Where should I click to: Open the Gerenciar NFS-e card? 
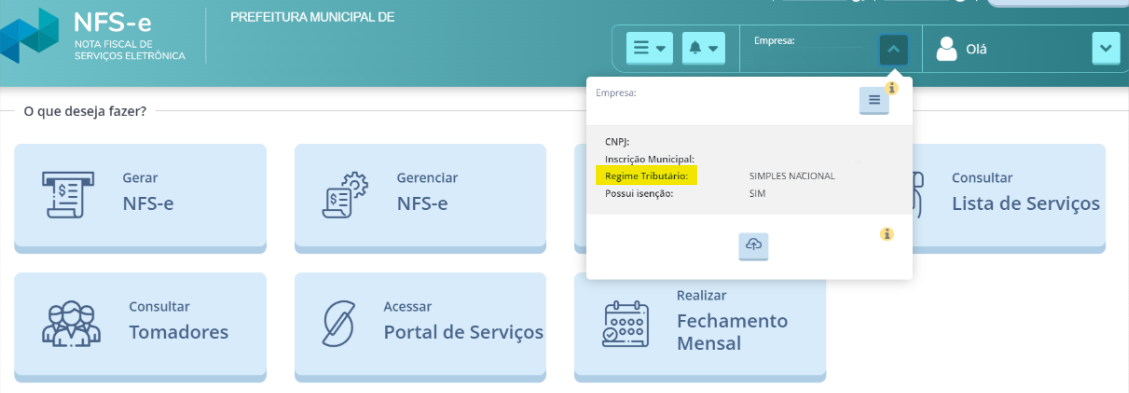(420, 198)
